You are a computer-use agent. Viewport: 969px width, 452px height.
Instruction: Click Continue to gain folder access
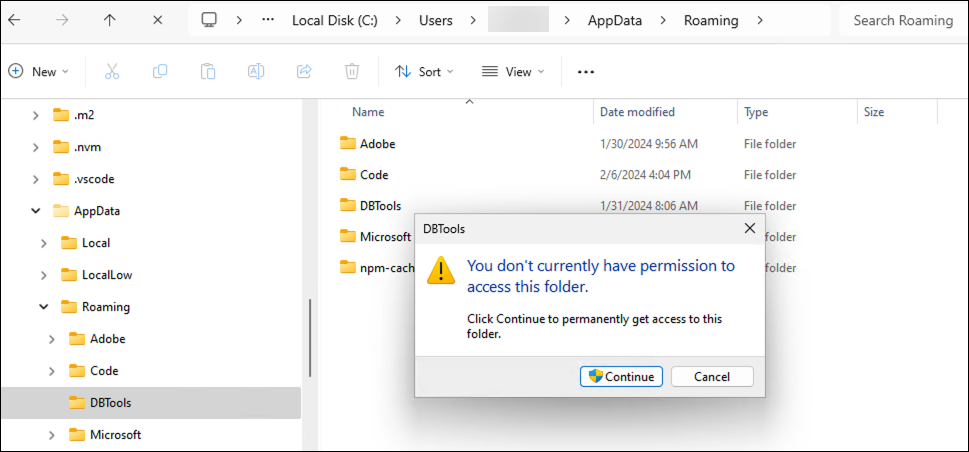621,377
